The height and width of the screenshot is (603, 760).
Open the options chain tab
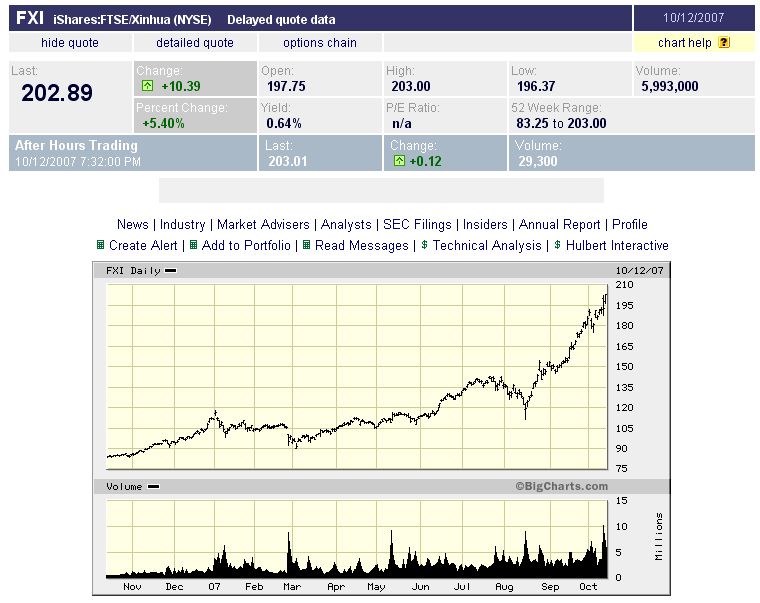pos(320,43)
